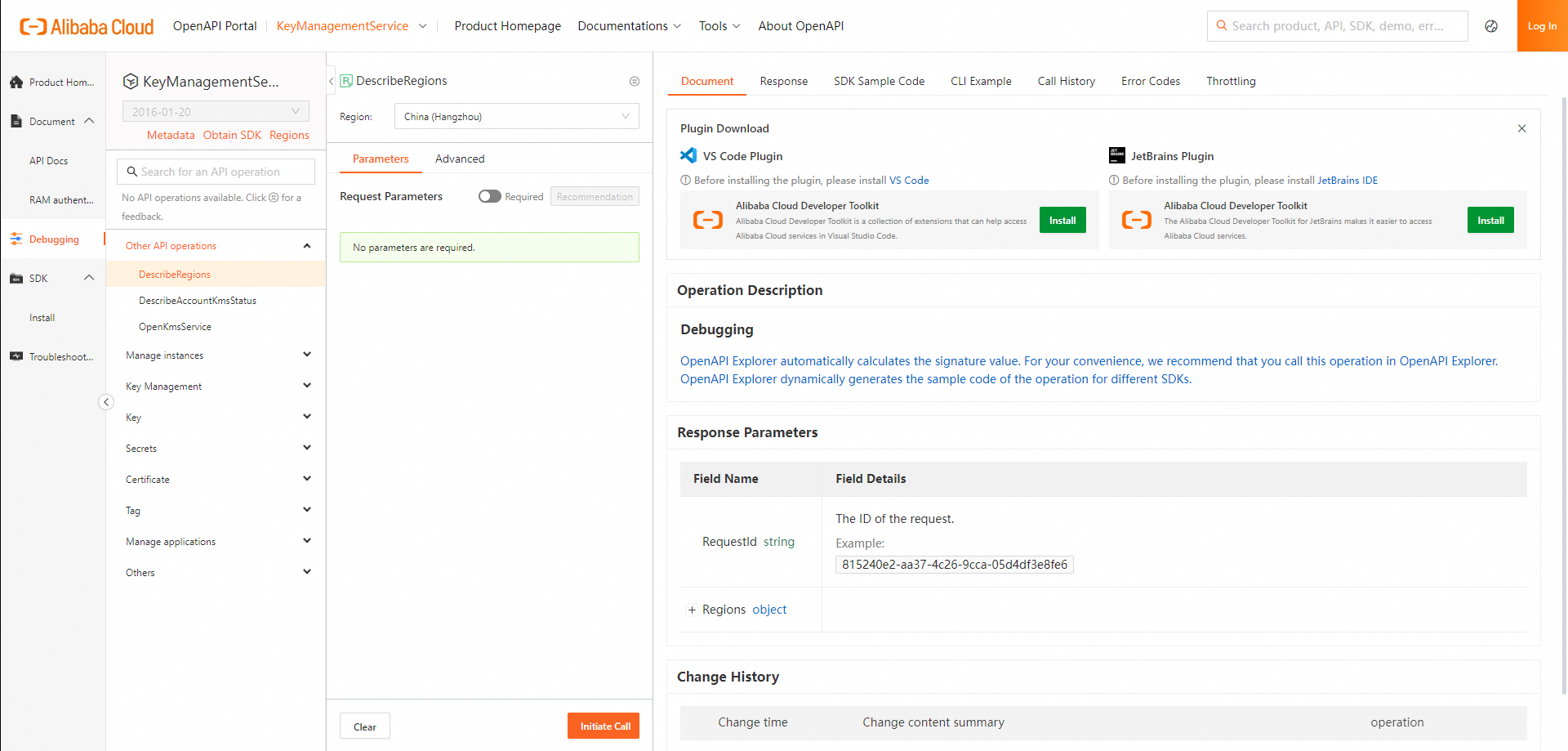Click the Troubleshoot sidebar icon
Viewport: 1568px width, 751px height.
pyautogui.click(x=16, y=357)
